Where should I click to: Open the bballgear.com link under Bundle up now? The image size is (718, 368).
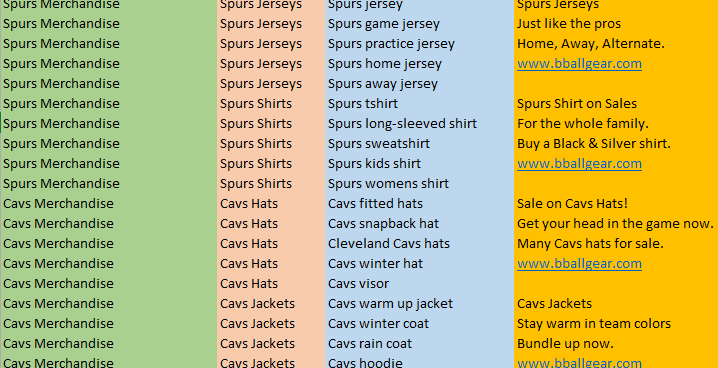579,363
